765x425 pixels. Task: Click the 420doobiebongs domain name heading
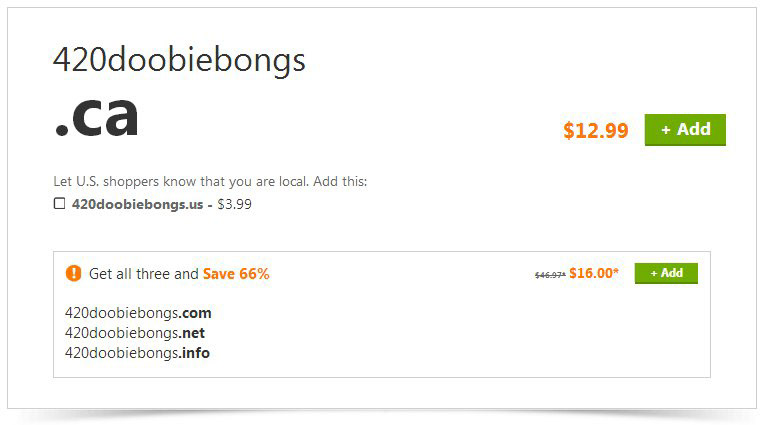179,61
